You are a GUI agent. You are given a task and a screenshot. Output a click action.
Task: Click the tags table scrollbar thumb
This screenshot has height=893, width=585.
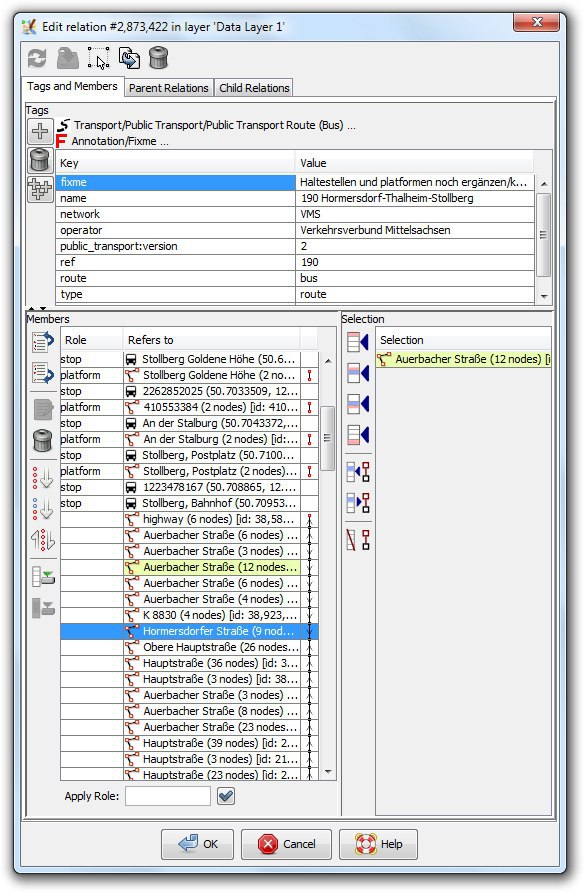pos(543,235)
